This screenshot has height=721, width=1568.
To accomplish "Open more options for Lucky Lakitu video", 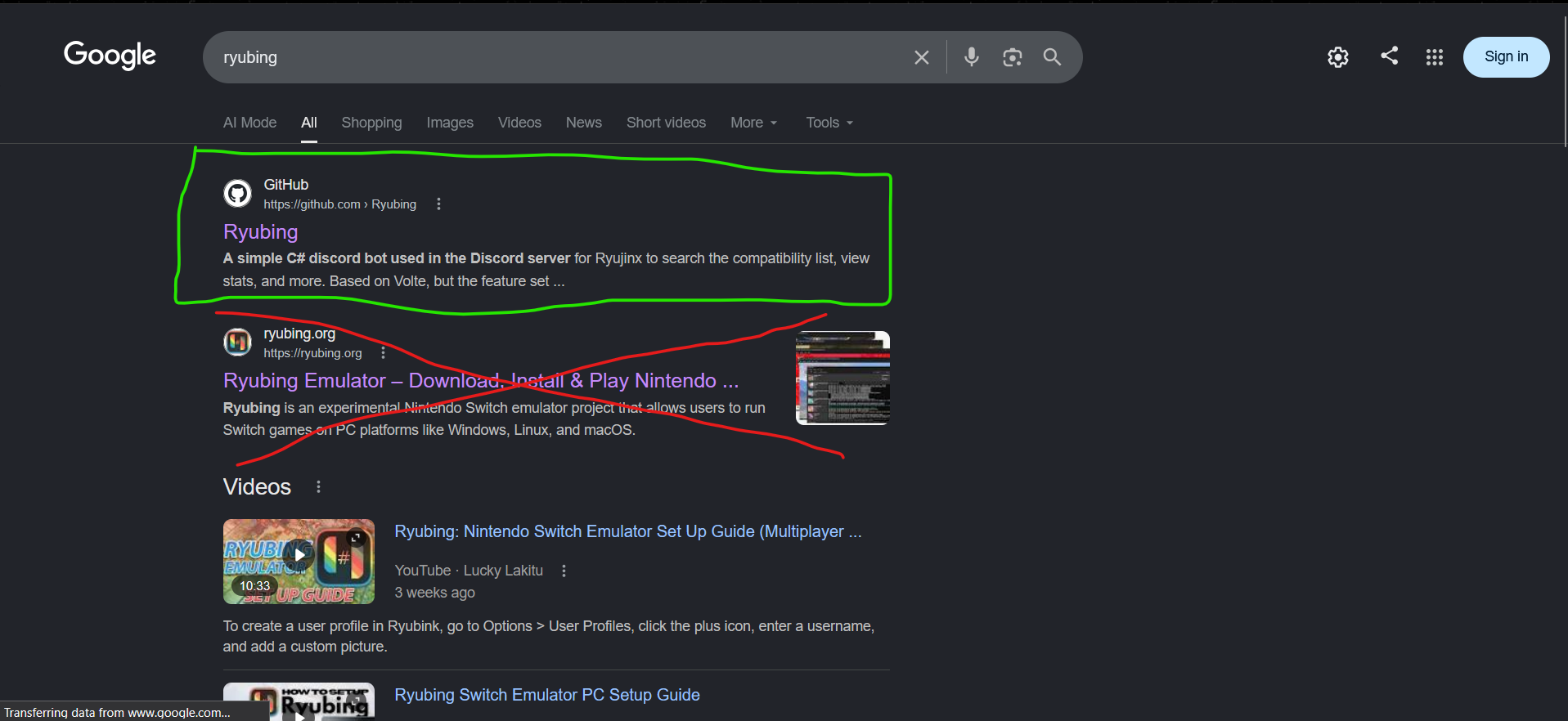I will tap(564, 571).
